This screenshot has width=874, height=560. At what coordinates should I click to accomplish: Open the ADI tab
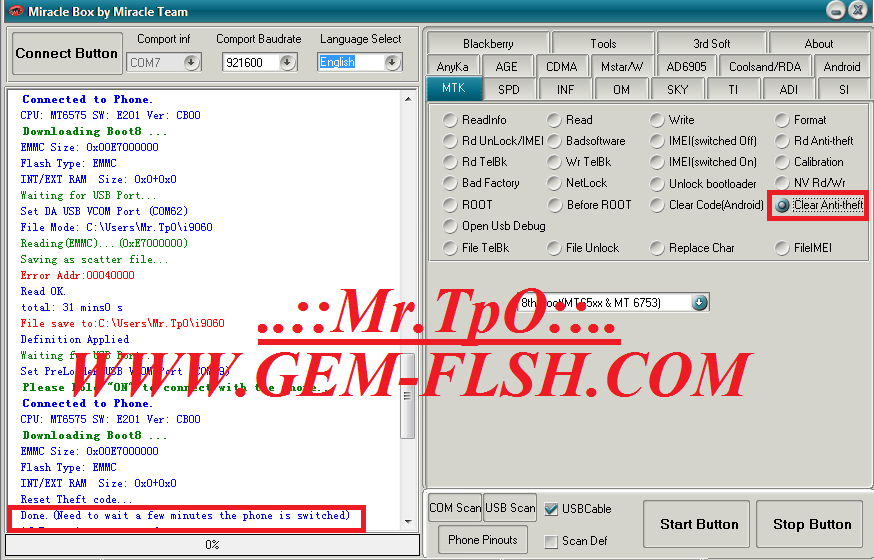789,89
